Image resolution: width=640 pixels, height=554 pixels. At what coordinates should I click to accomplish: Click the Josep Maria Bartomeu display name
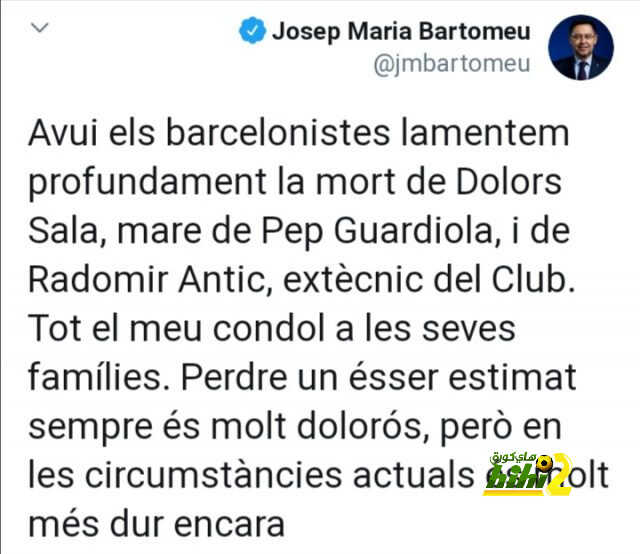(x=402, y=31)
